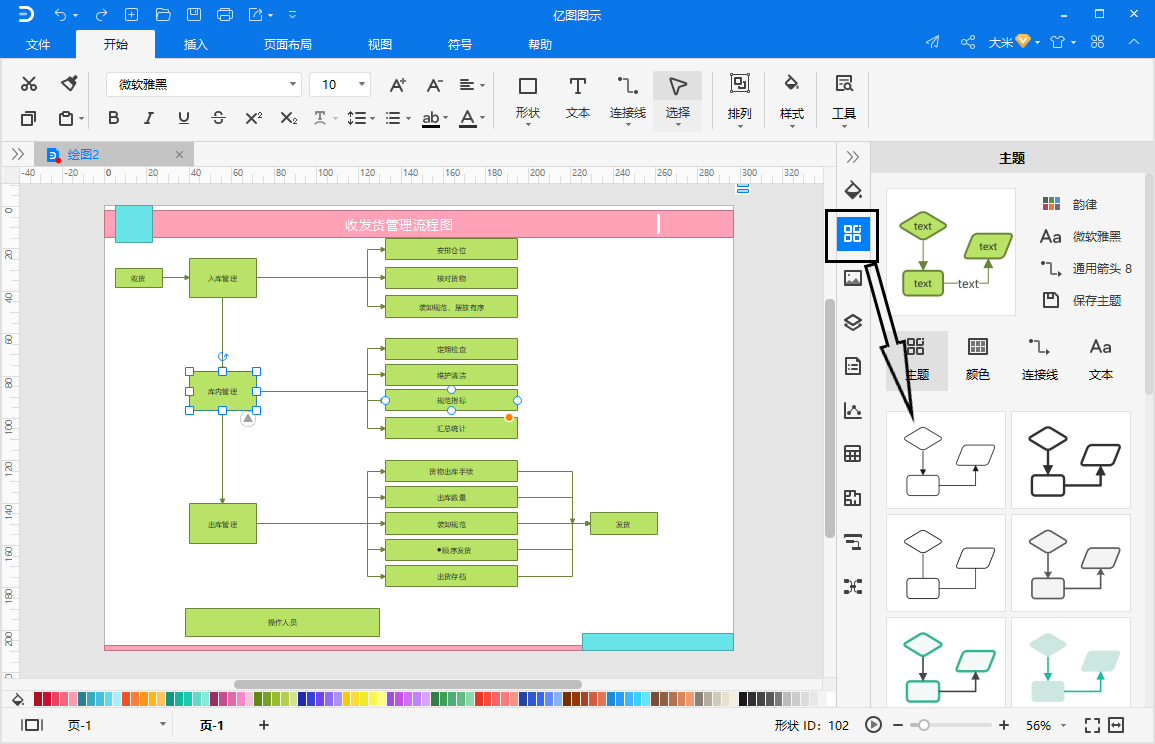
Task: Select the 文本 text tool
Action: (x=578, y=98)
